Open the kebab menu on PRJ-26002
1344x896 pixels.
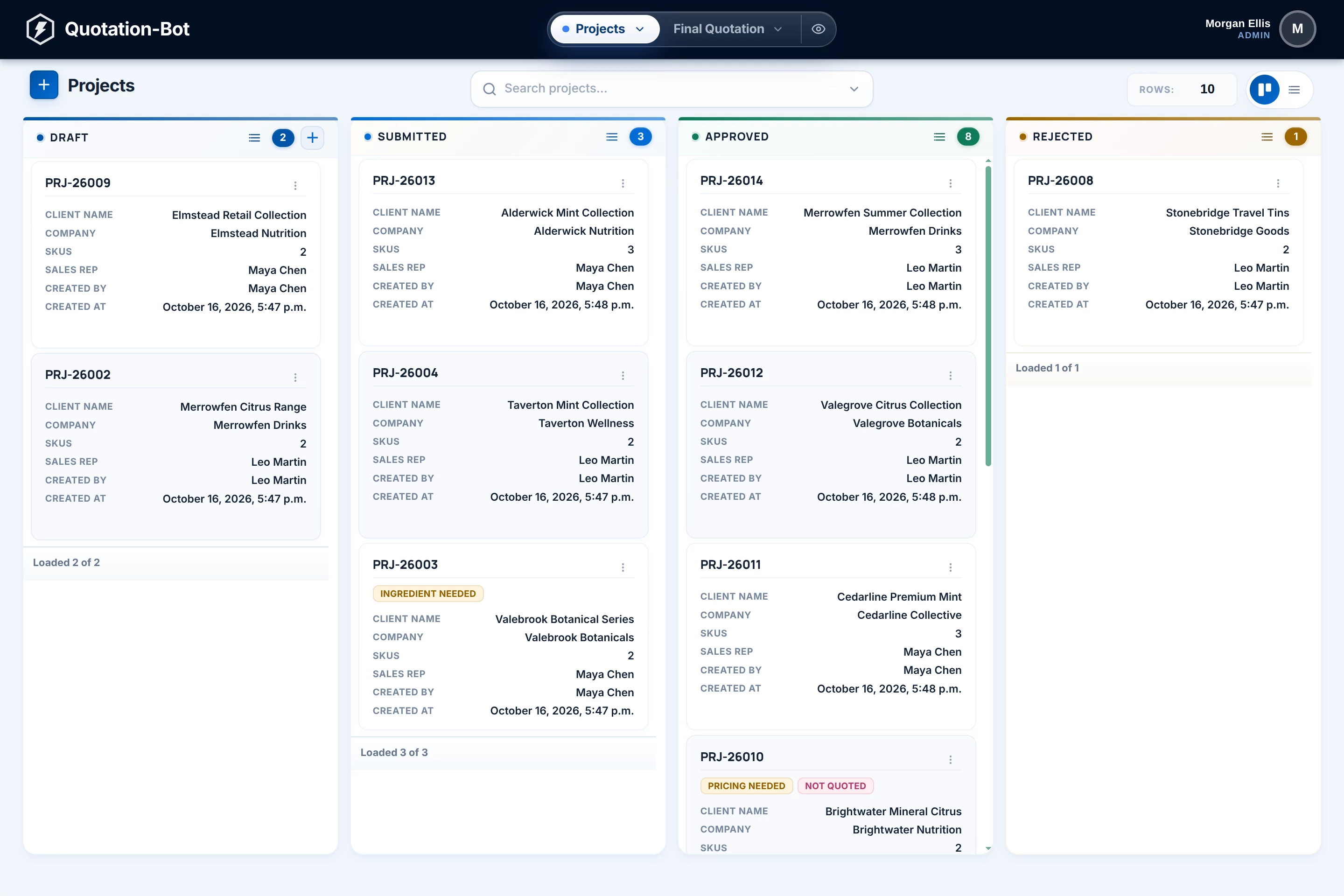coord(295,377)
